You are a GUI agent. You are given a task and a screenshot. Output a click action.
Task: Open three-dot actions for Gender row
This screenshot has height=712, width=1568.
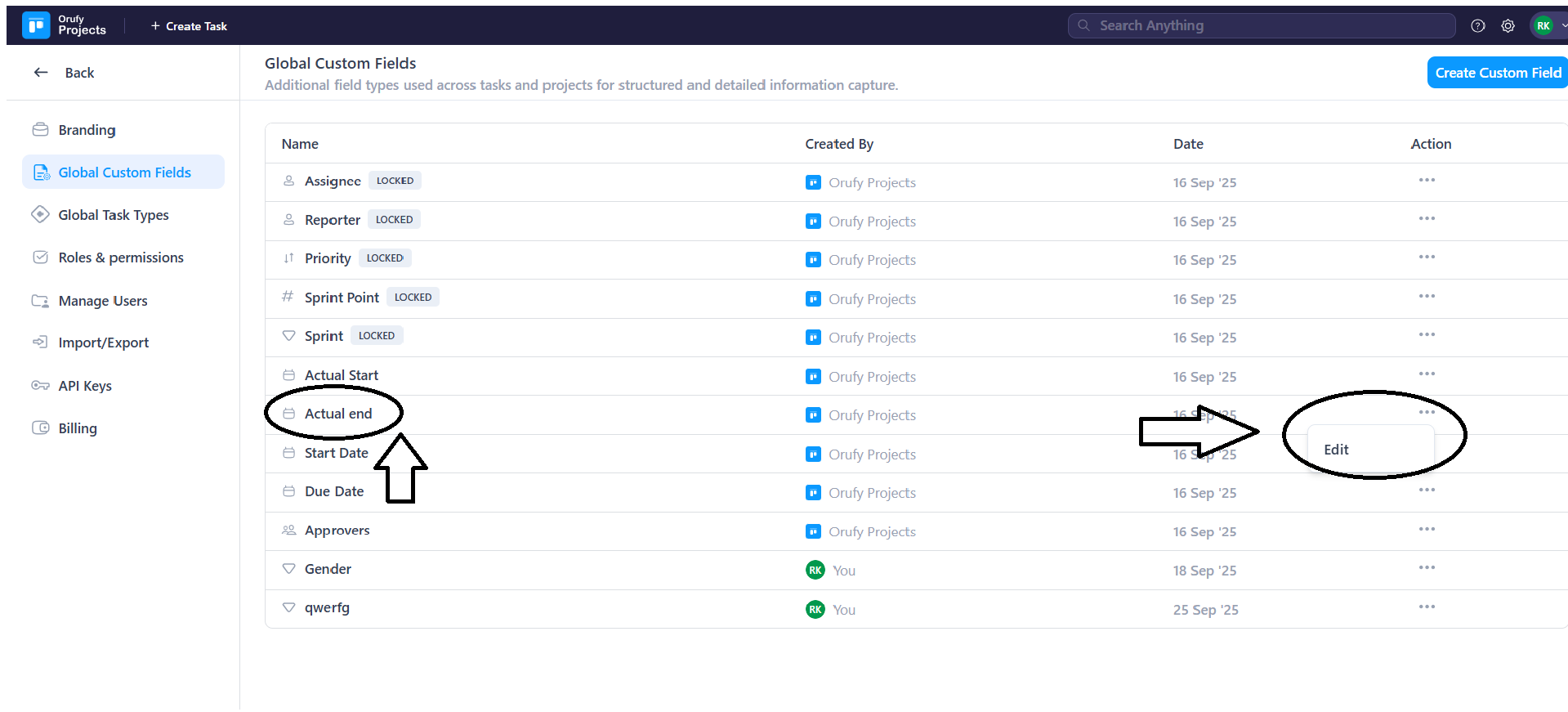(1427, 568)
